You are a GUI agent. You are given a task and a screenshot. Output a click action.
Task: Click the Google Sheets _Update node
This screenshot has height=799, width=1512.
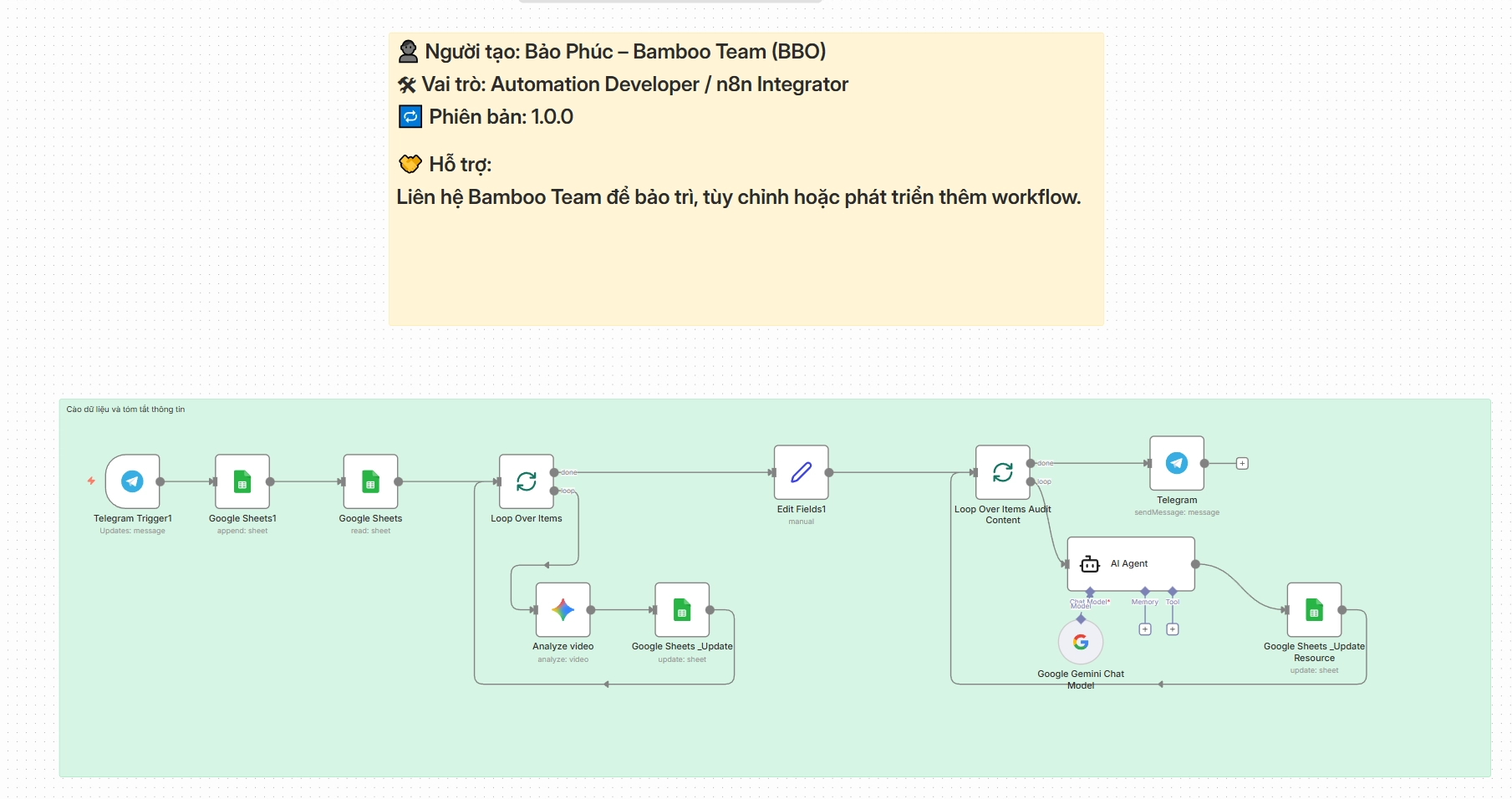(682, 610)
